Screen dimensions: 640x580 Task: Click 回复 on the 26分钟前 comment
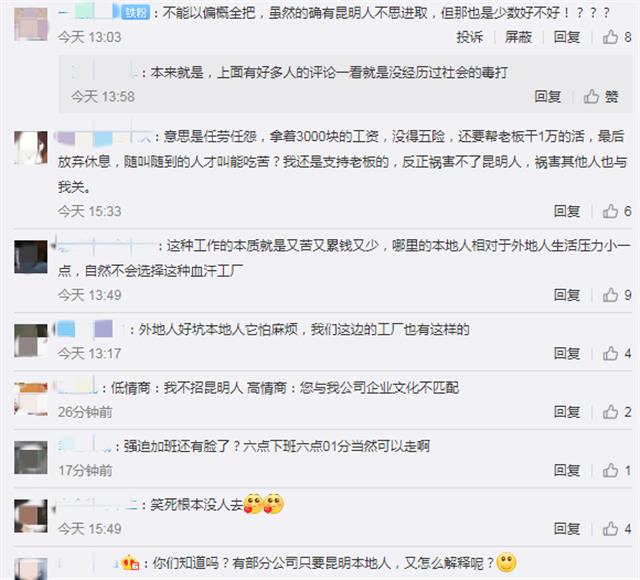[567, 412]
